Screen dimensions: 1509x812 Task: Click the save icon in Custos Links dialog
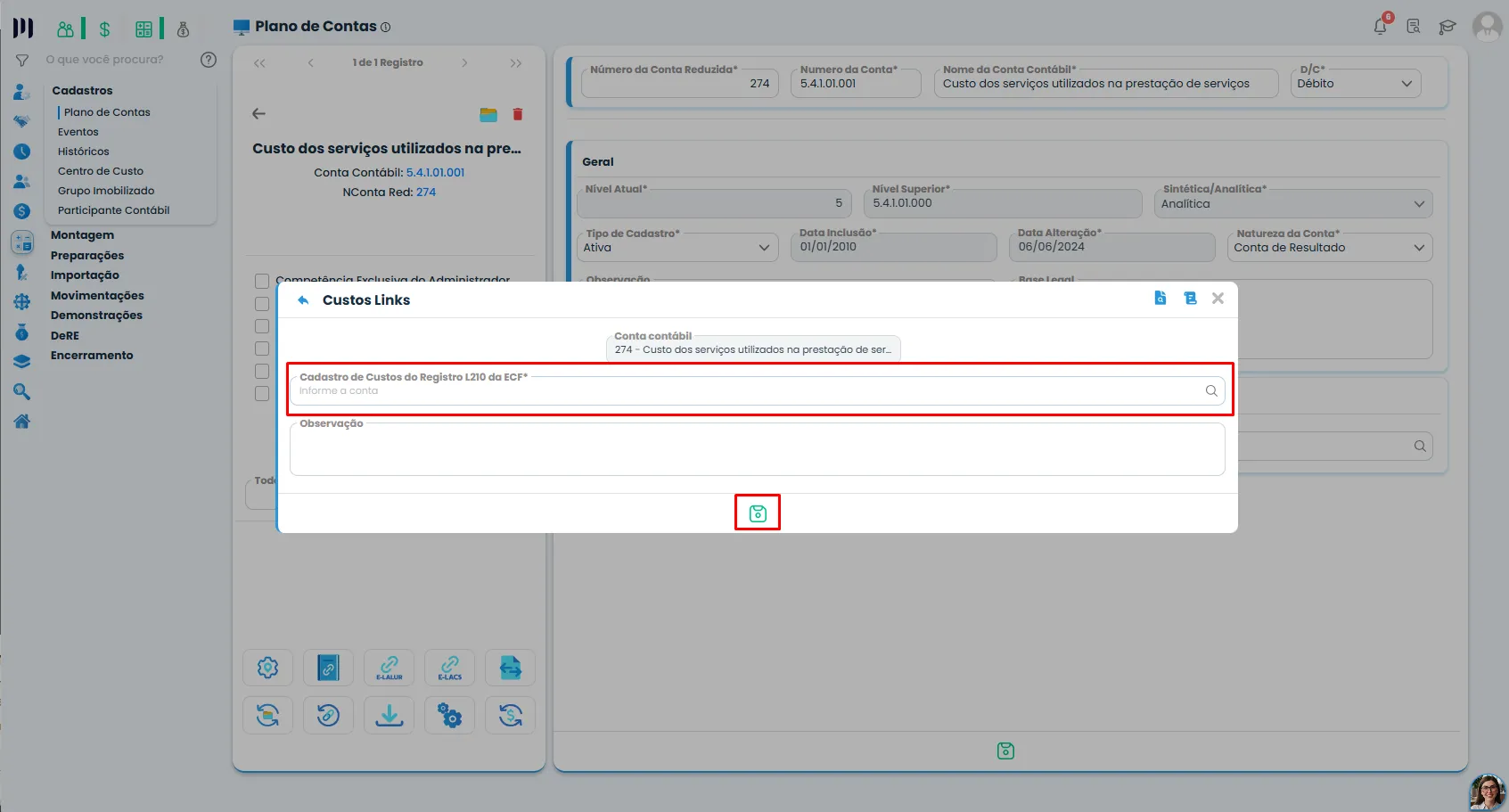click(758, 513)
